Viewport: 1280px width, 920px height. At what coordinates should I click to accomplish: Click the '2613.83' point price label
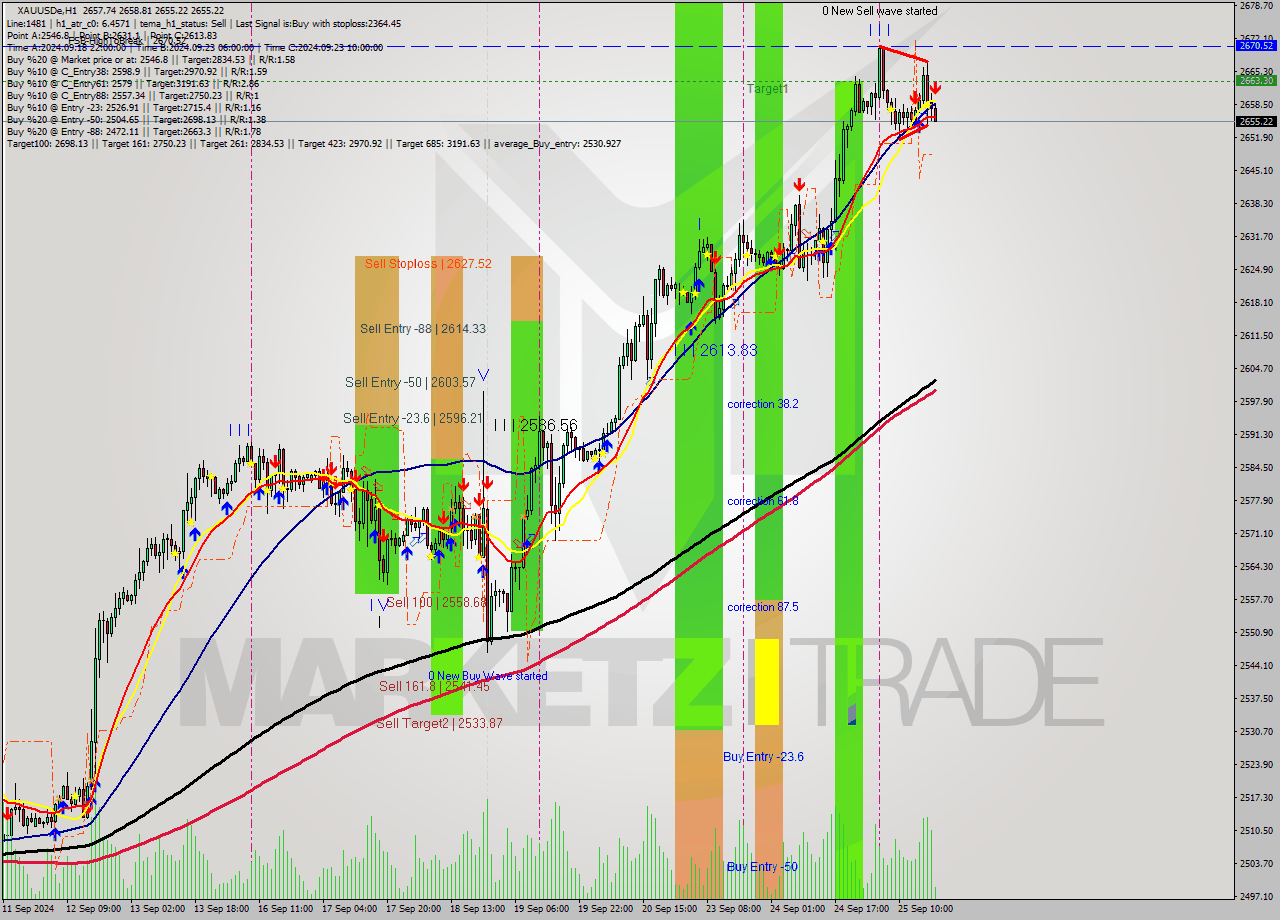728,350
